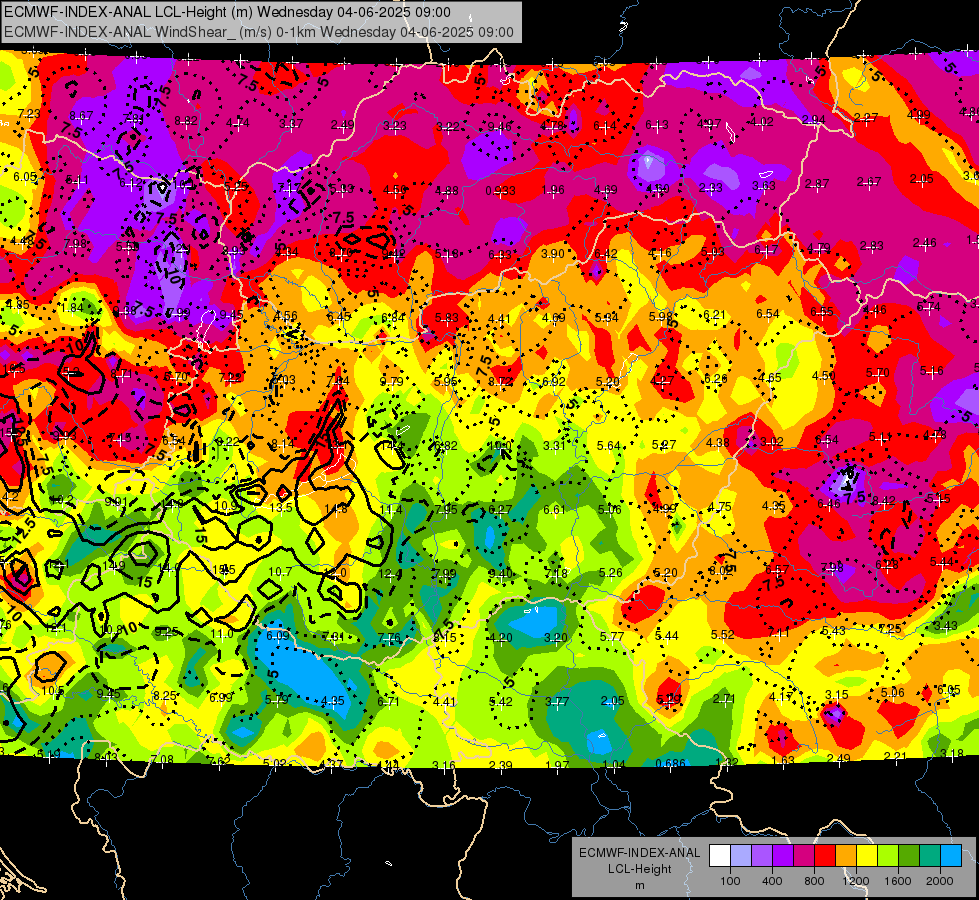Screen dimensions: 979x900
Task: Click the grid value 6.21
Action: [714, 315]
